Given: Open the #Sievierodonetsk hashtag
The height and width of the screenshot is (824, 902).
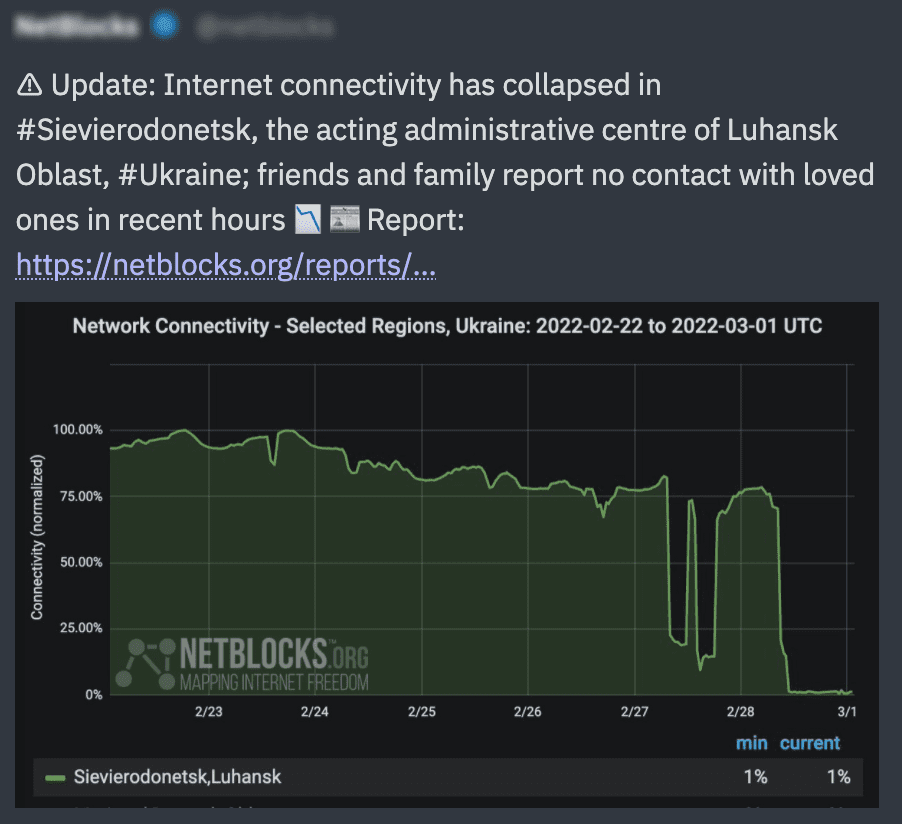Looking at the screenshot, I should pos(136,130).
